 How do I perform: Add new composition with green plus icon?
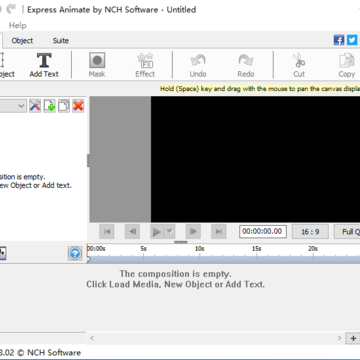(x=49, y=106)
